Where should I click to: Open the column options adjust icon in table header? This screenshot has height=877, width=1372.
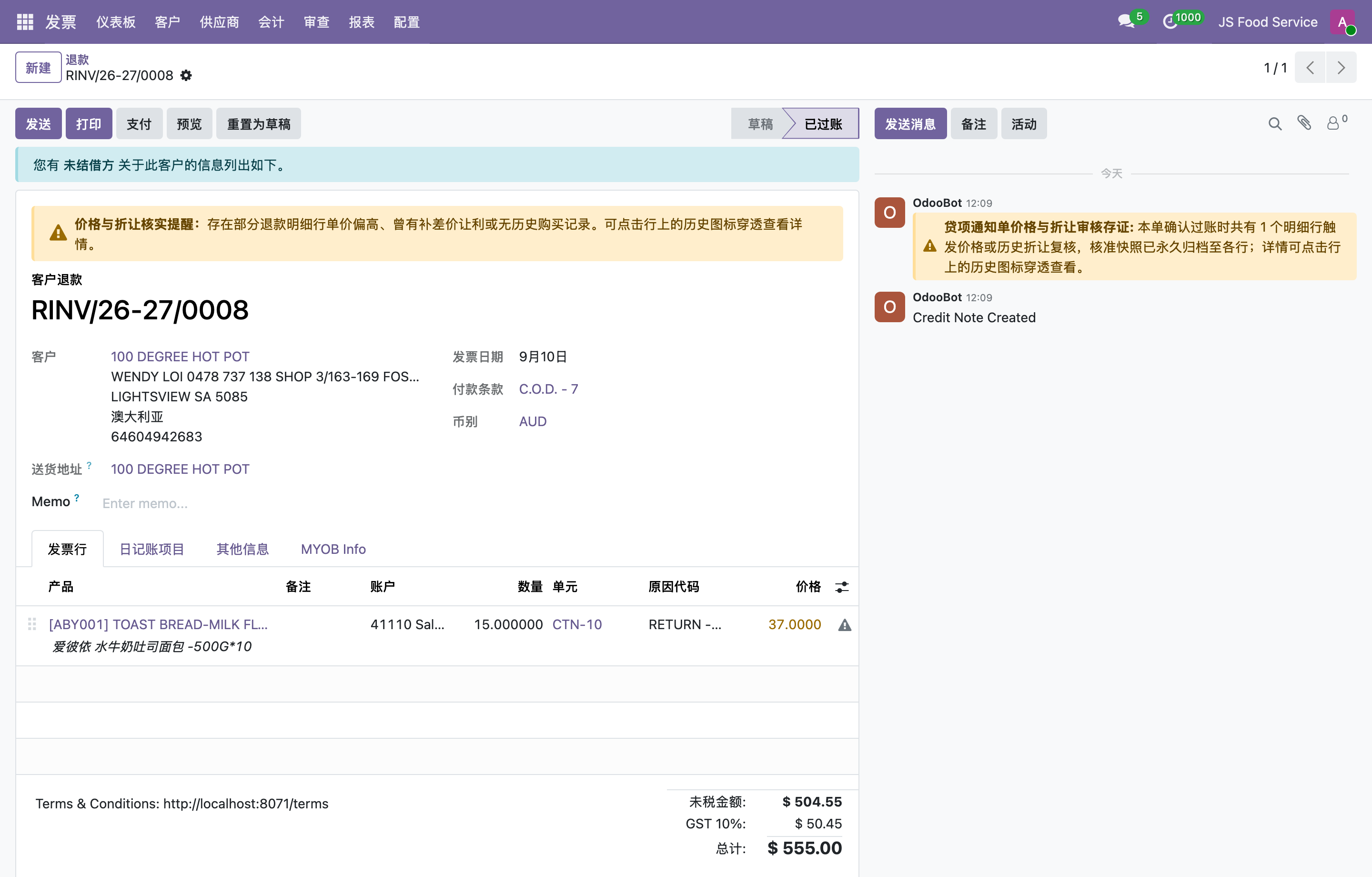[x=842, y=587]
